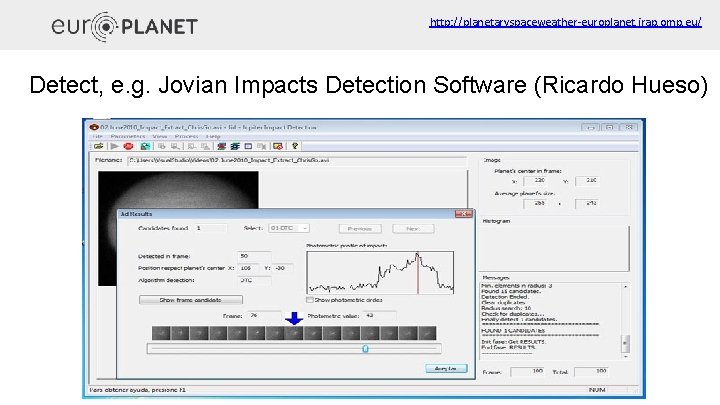
Task: Click the blue rectangle outline toolbar icon
Action: (x=248, y=146)
